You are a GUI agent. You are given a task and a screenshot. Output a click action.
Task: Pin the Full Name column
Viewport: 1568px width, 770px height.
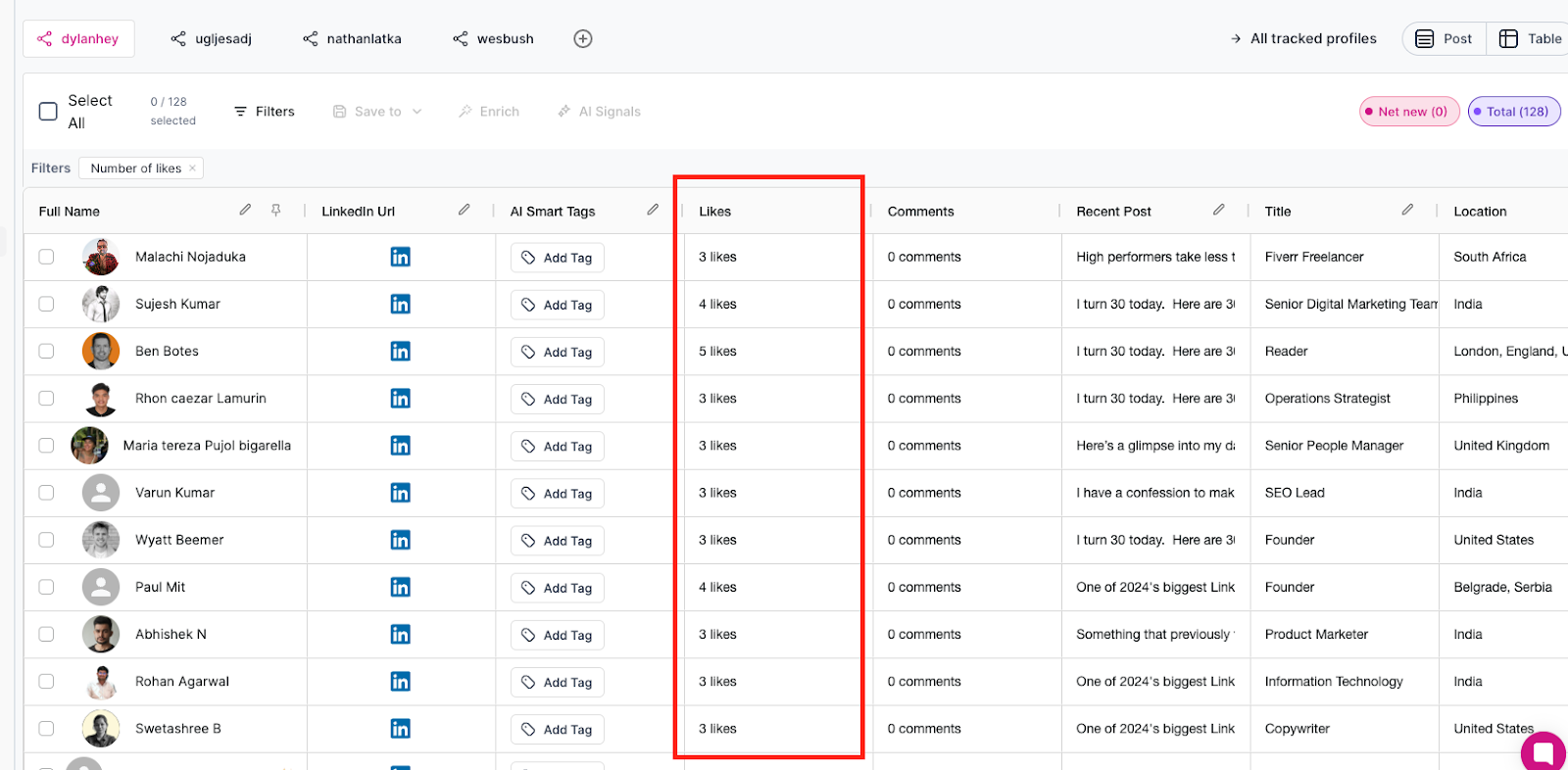coord(276,210)
